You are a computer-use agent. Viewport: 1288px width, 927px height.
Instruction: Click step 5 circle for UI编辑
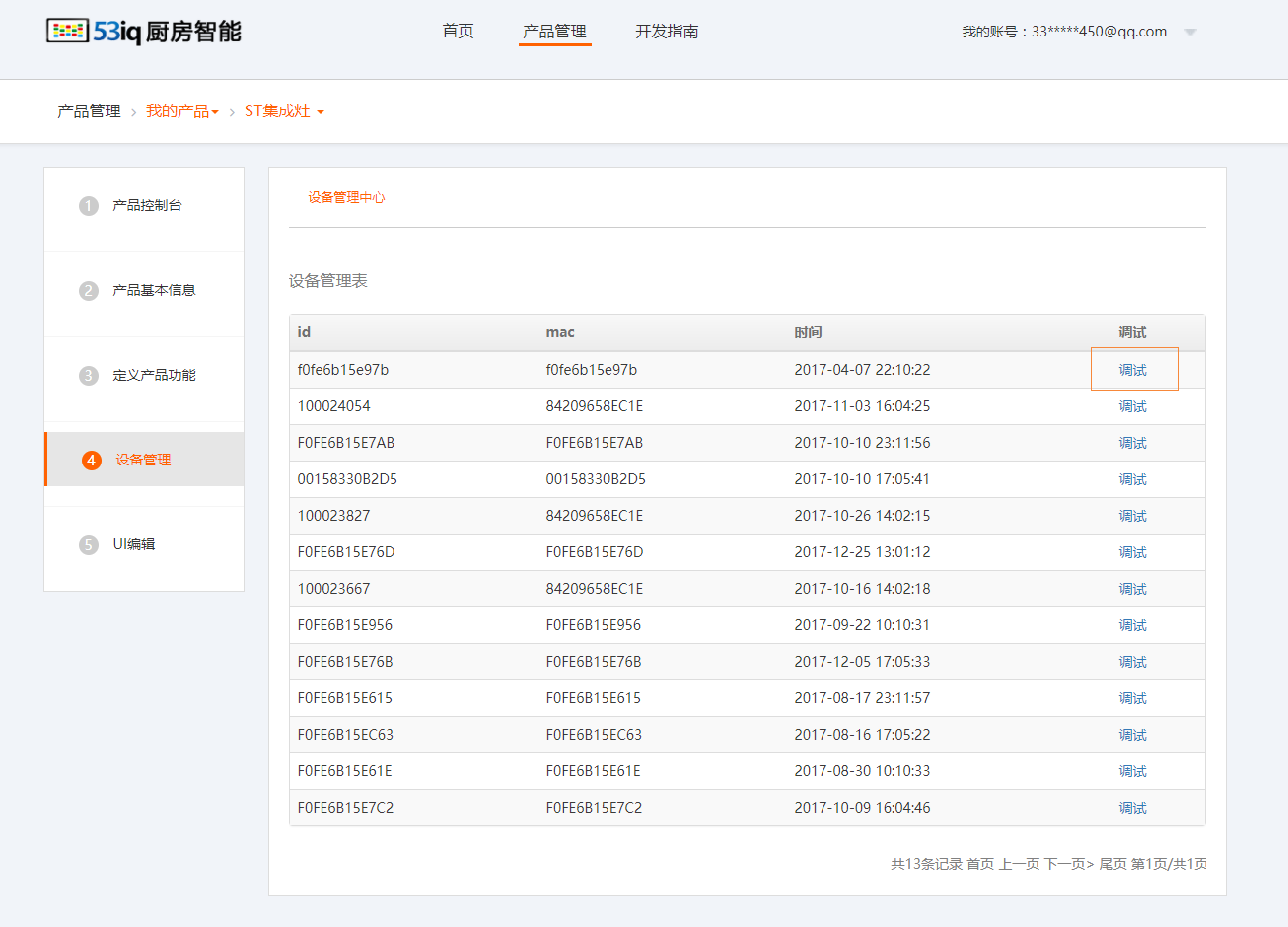pyautogui.click(x=89, y=545)
